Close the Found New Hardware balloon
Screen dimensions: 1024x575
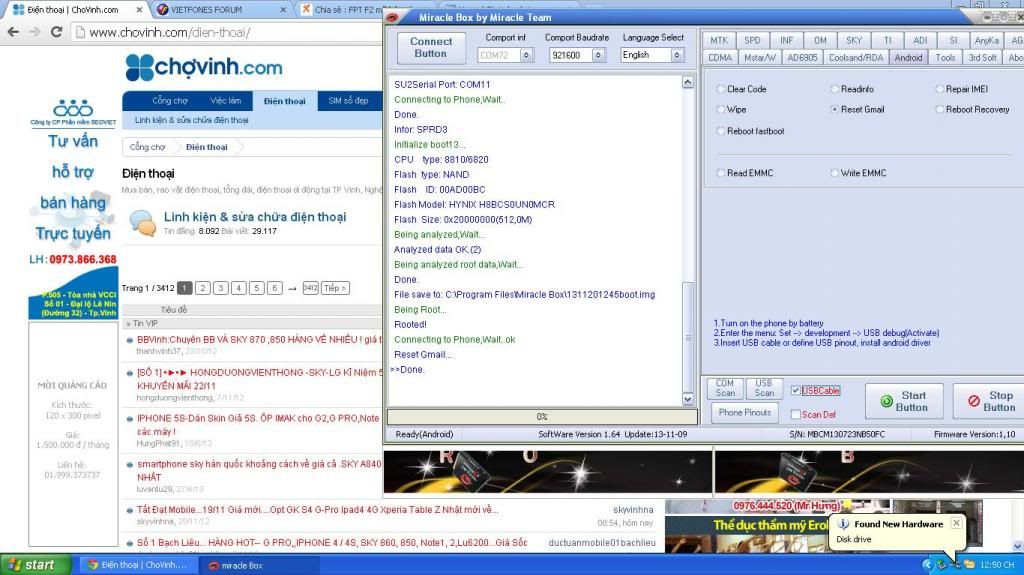tap(956, 523)
